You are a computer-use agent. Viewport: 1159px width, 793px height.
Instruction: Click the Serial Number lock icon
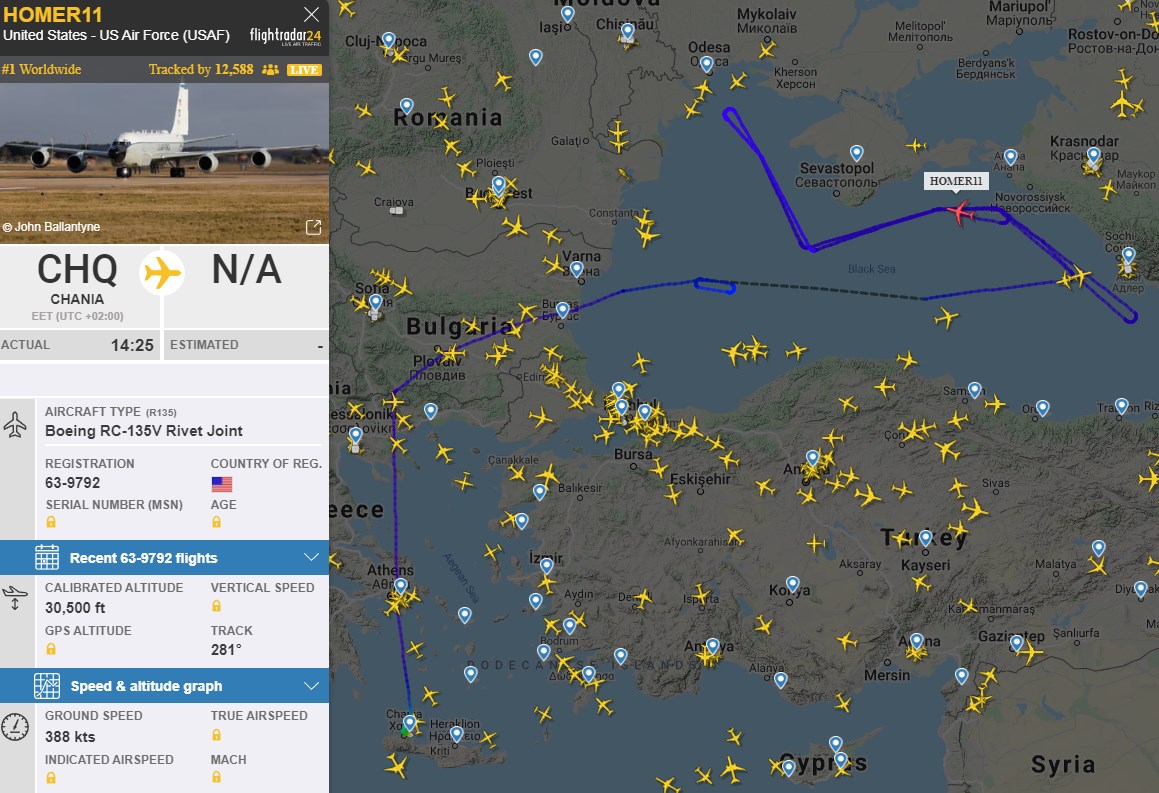coord(51,522)
